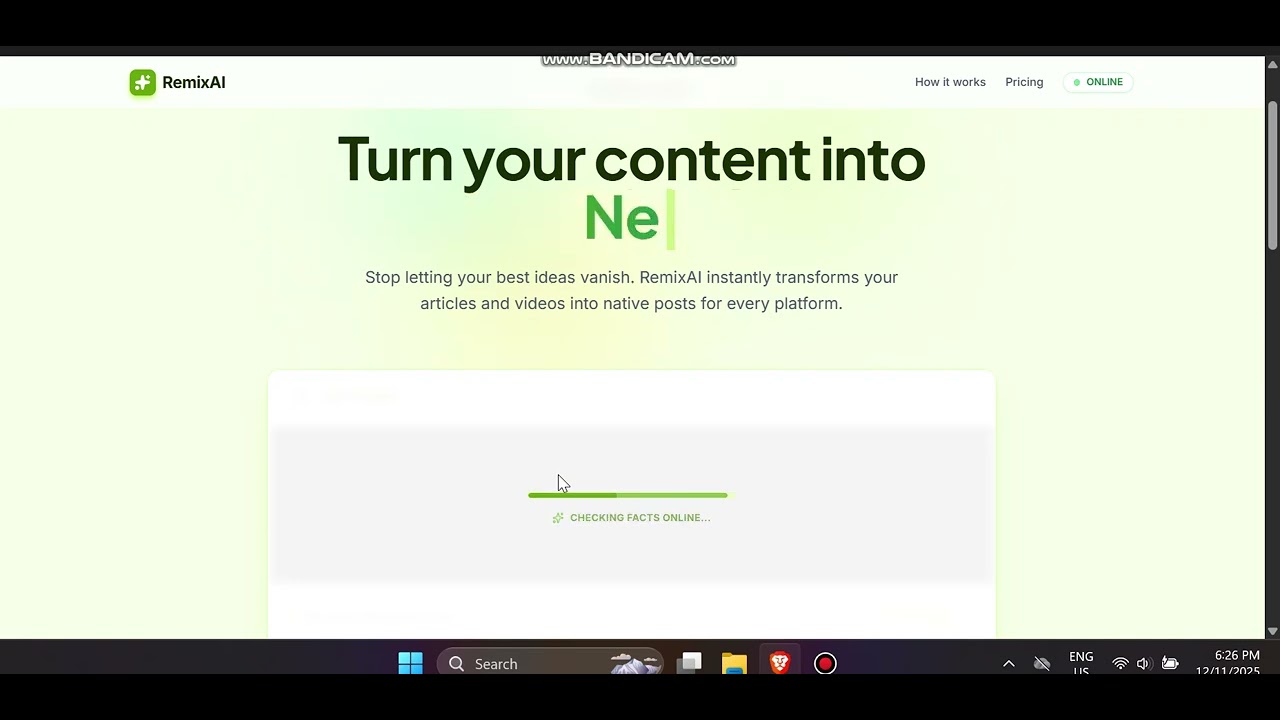1280x720 pixels.
Task: Click the "Turn your content into" headline
Action: pyautogui.click(x=632, y=159)
